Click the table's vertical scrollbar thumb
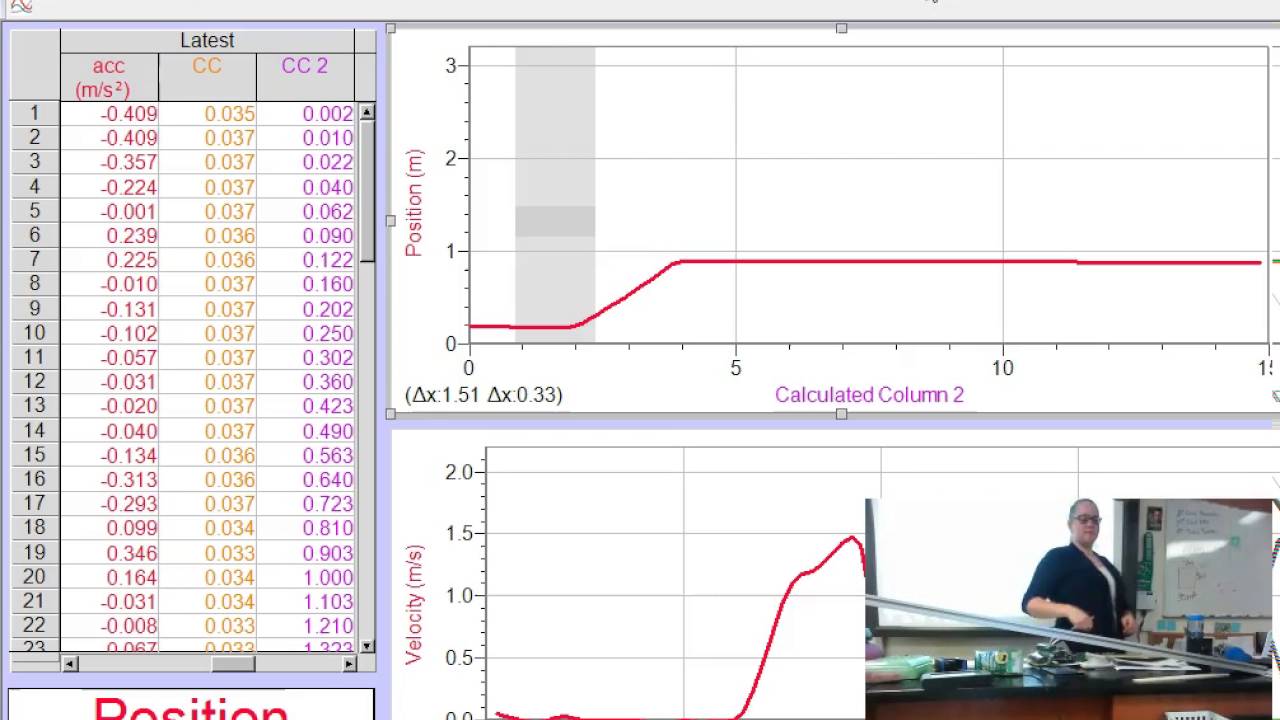This screenshot has width=1280, height=720. click(367, 192)
